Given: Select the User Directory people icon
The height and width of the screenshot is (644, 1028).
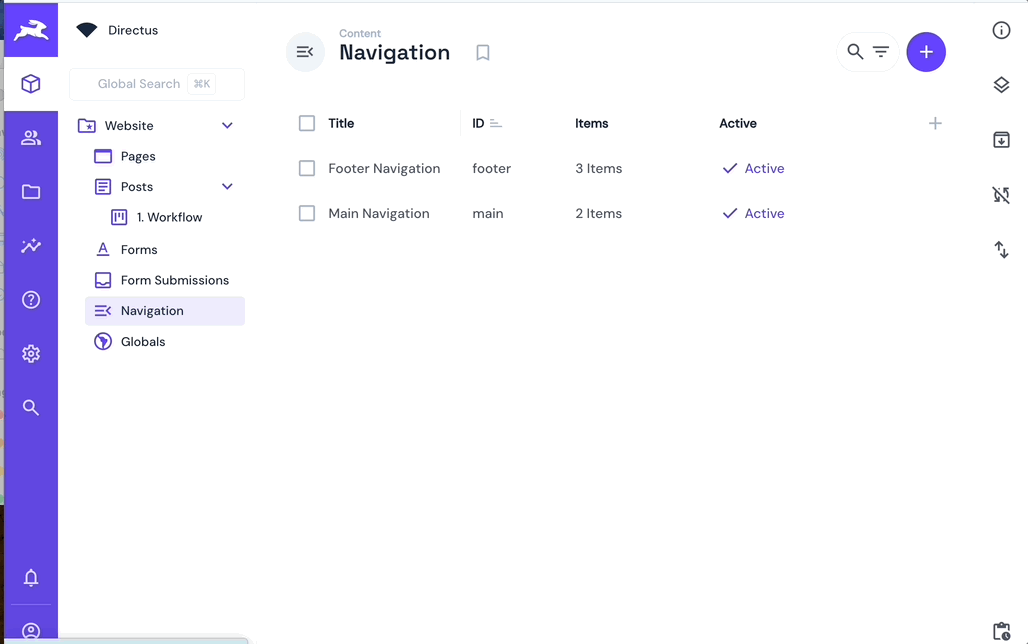Looking at the screenshot, I should click(30, 138).
